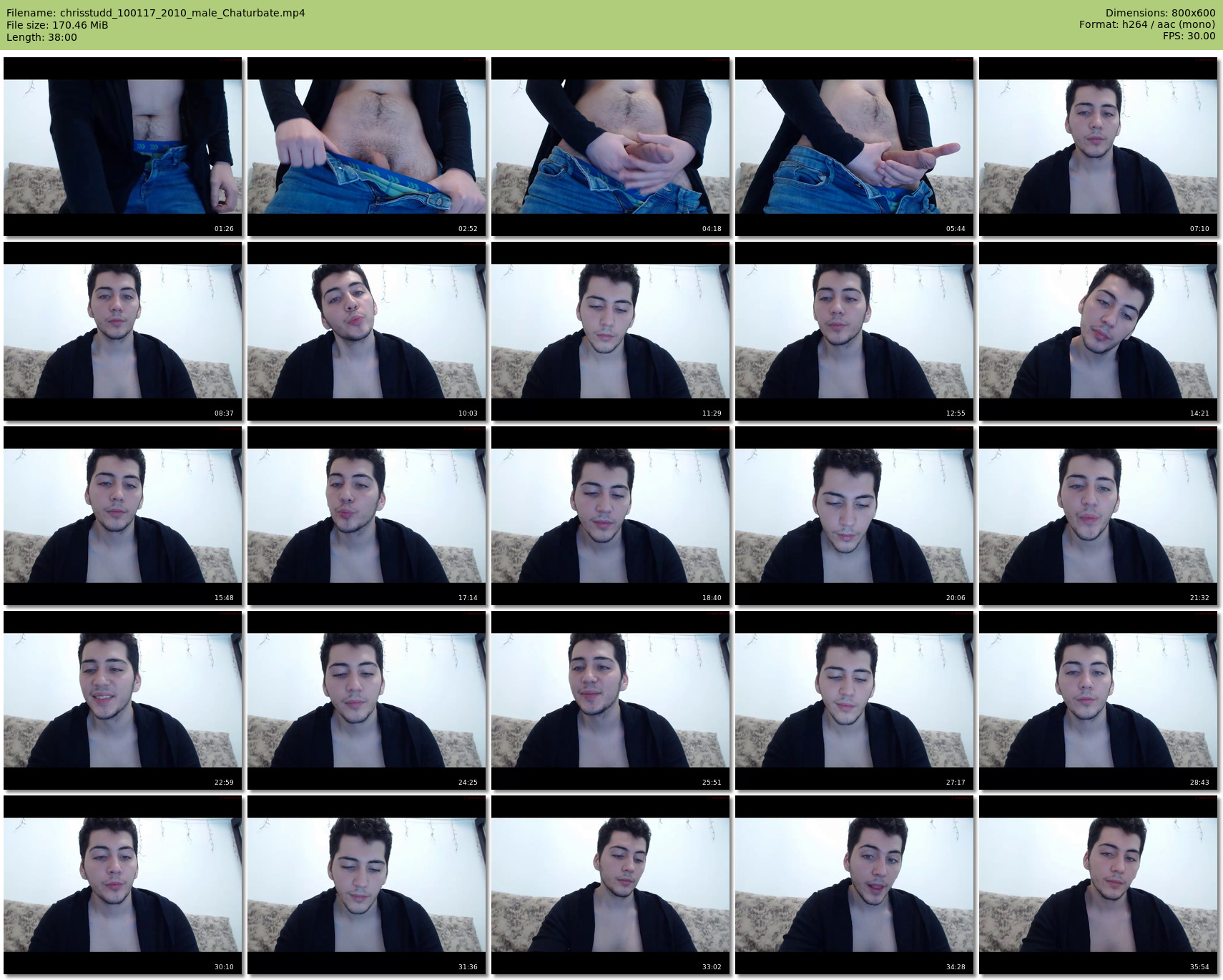Open the frame thumbnail stamped 15:48
This screenshot has width=1223, height=980.
point(123,516)
